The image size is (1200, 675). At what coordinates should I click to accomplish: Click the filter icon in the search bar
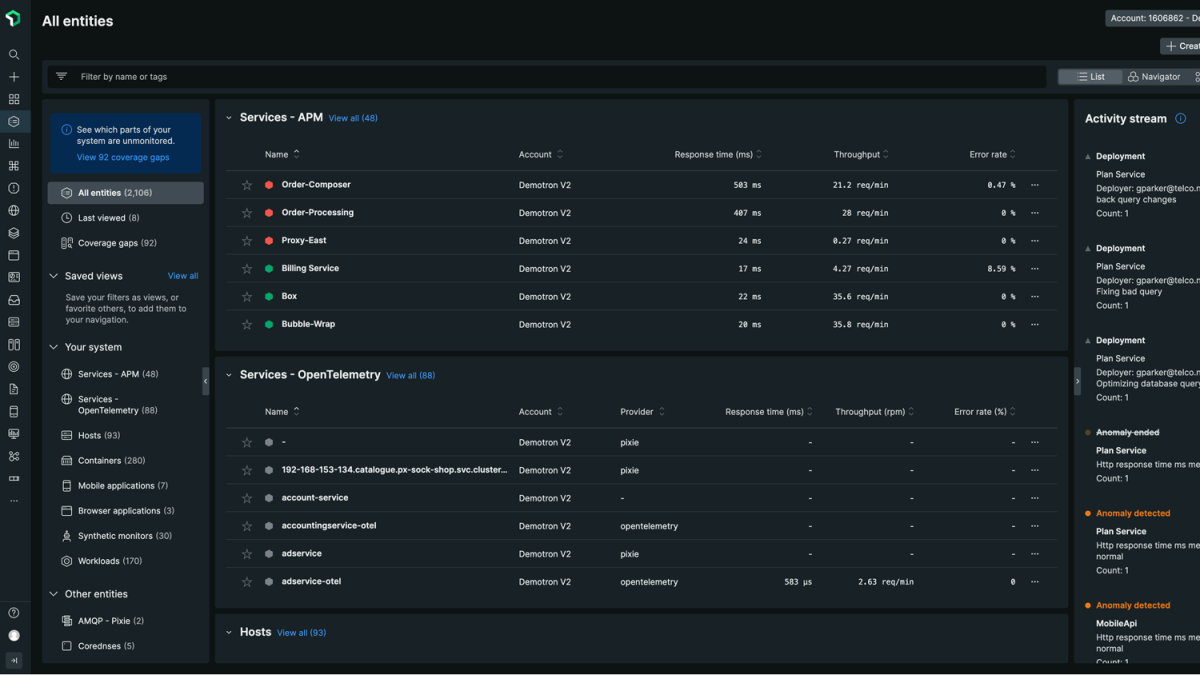61,77
